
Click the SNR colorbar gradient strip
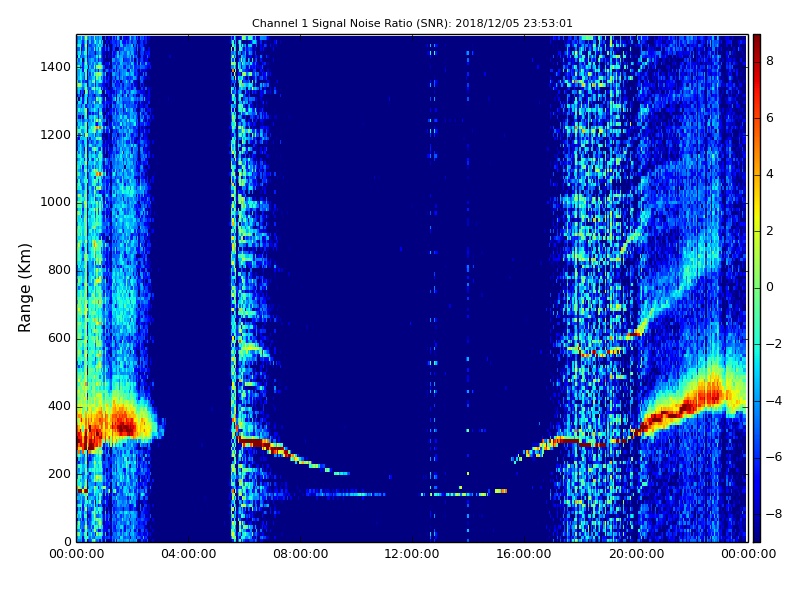click(x=757, y=288)
